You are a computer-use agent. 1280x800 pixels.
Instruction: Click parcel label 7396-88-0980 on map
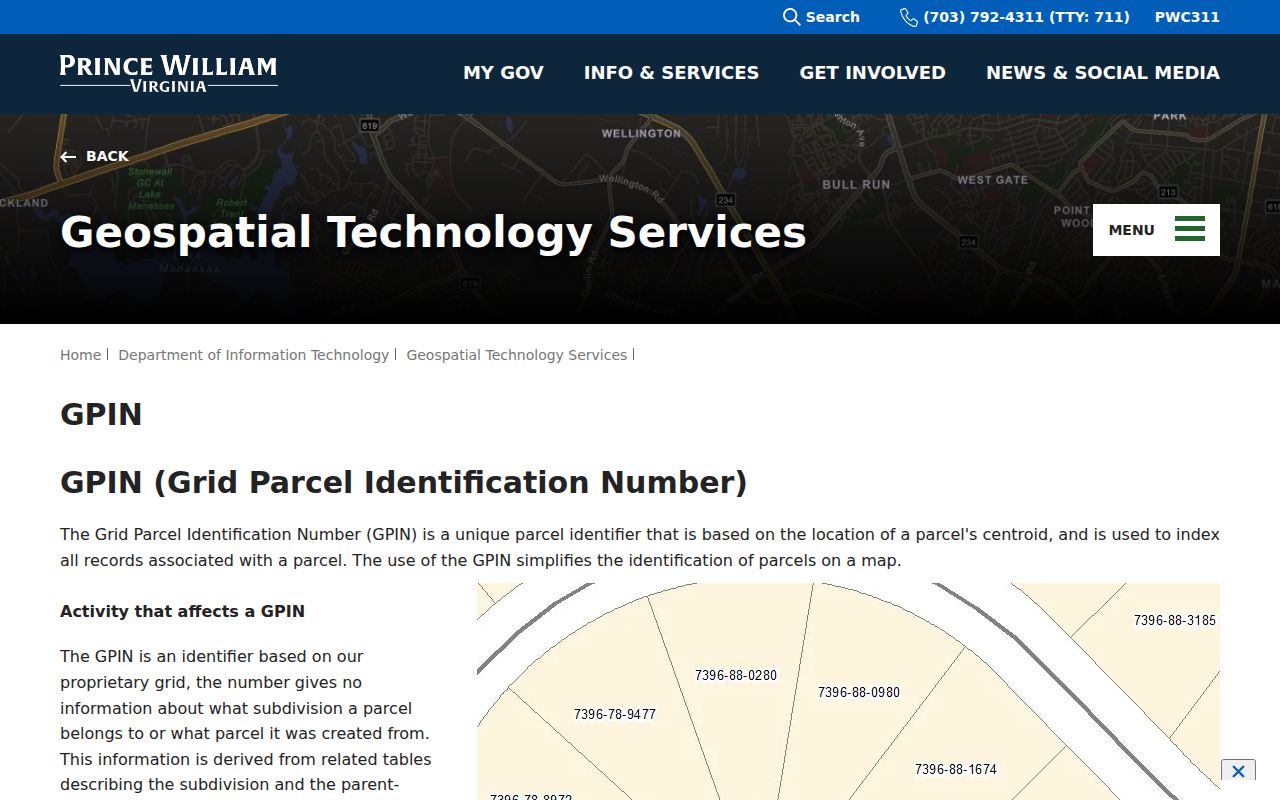[x=859, y=692]
